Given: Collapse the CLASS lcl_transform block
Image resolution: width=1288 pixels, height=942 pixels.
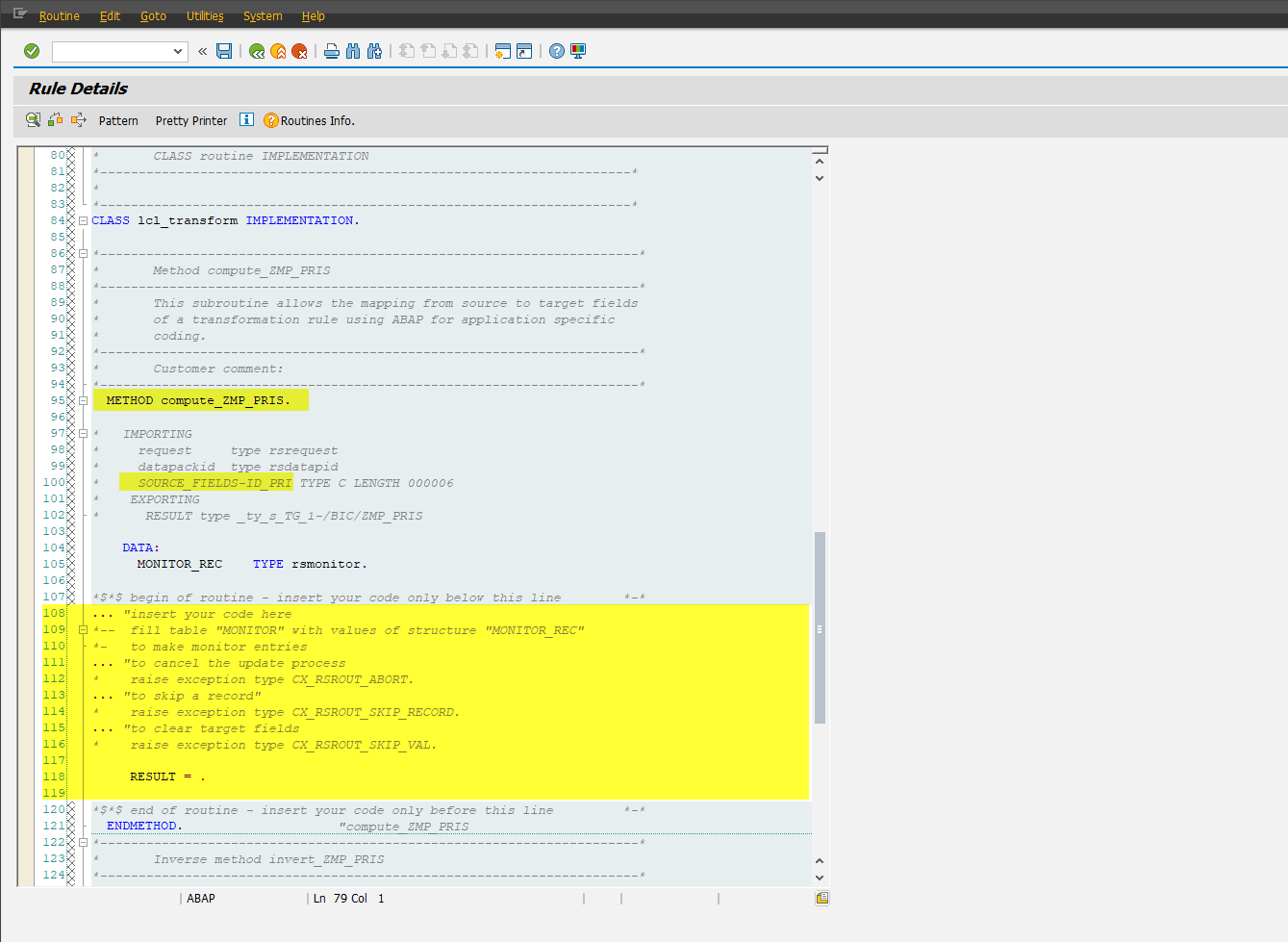Looking at the screenshot, I should pos(83,219).
